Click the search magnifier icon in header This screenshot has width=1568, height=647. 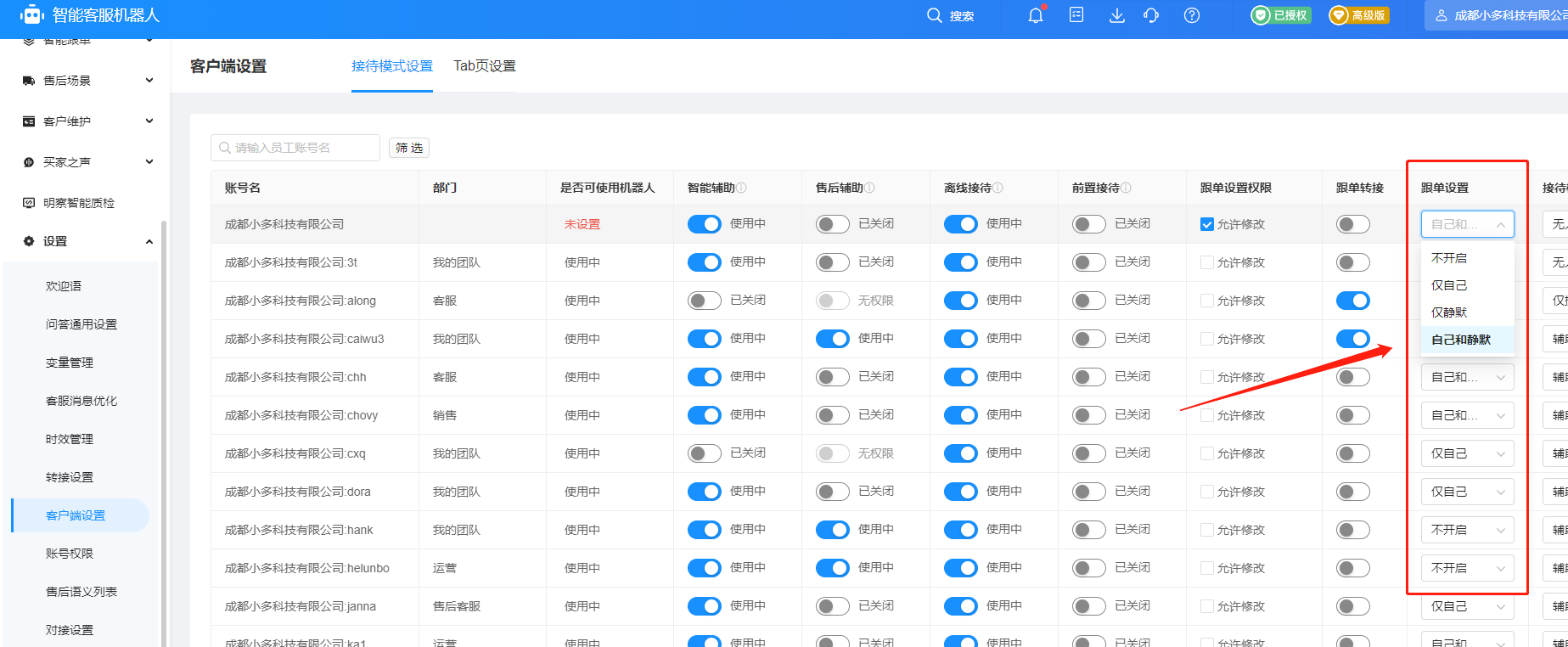935,15
